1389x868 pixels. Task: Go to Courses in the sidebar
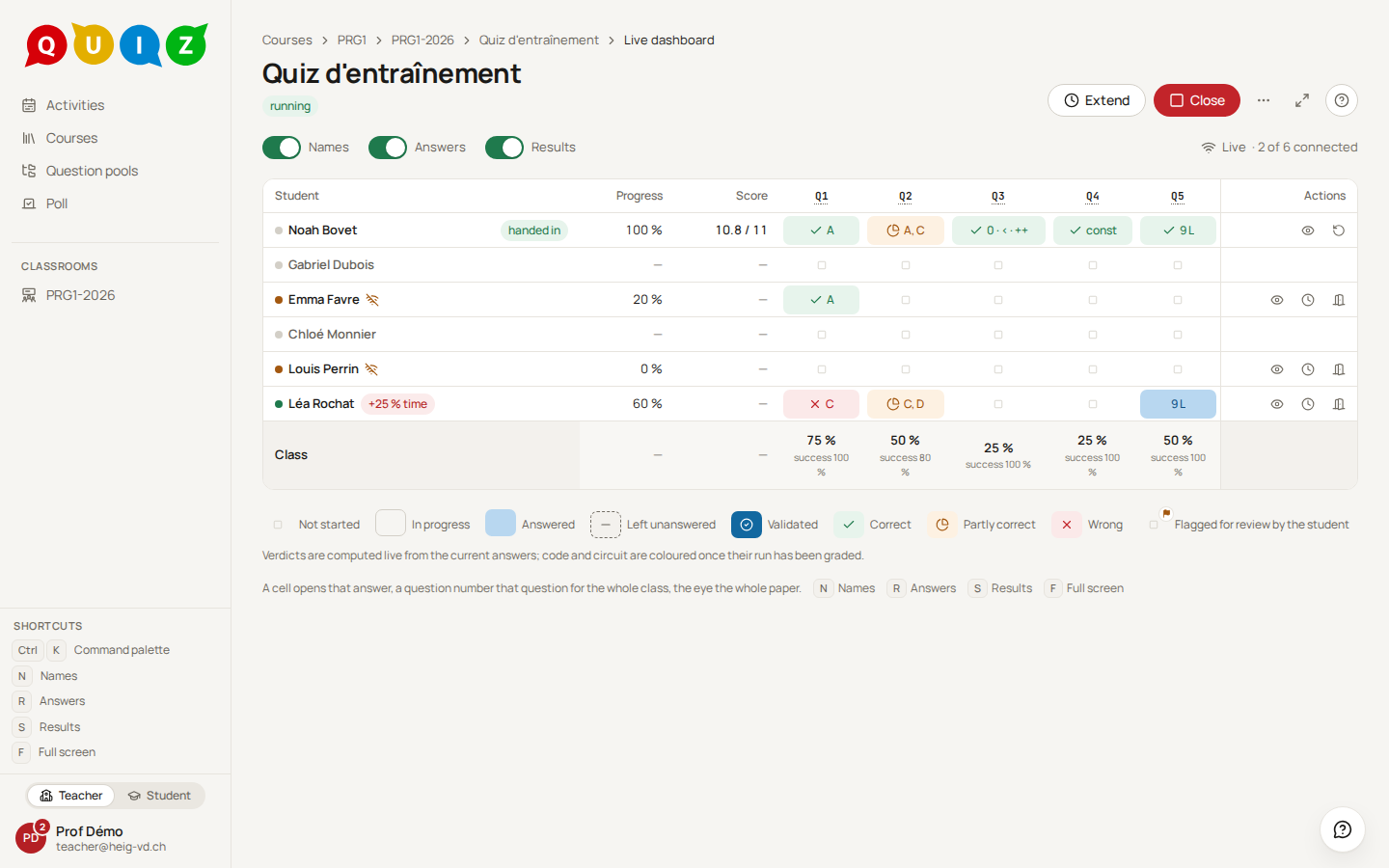click(115, 138)
